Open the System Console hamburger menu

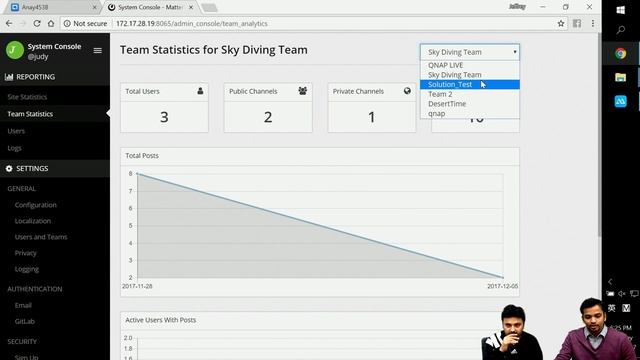pos(98,51)
